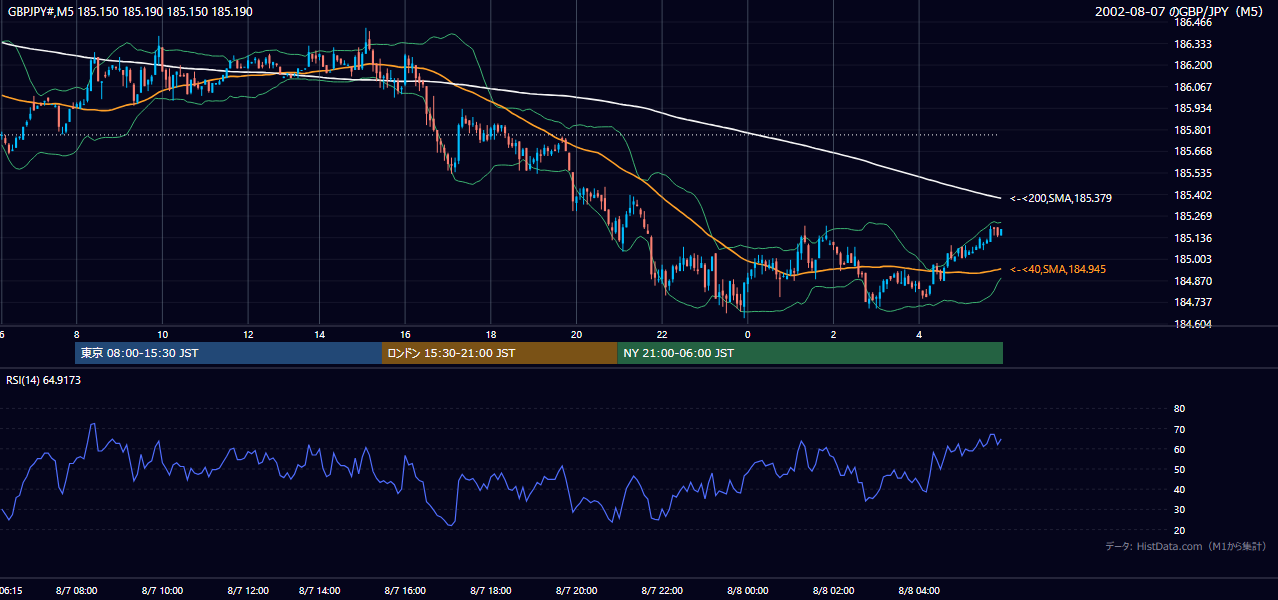Click price level 185.003 on the price axis
Screen dimensions: 1278x600
pyautogui.click(x=1192, y=260)
